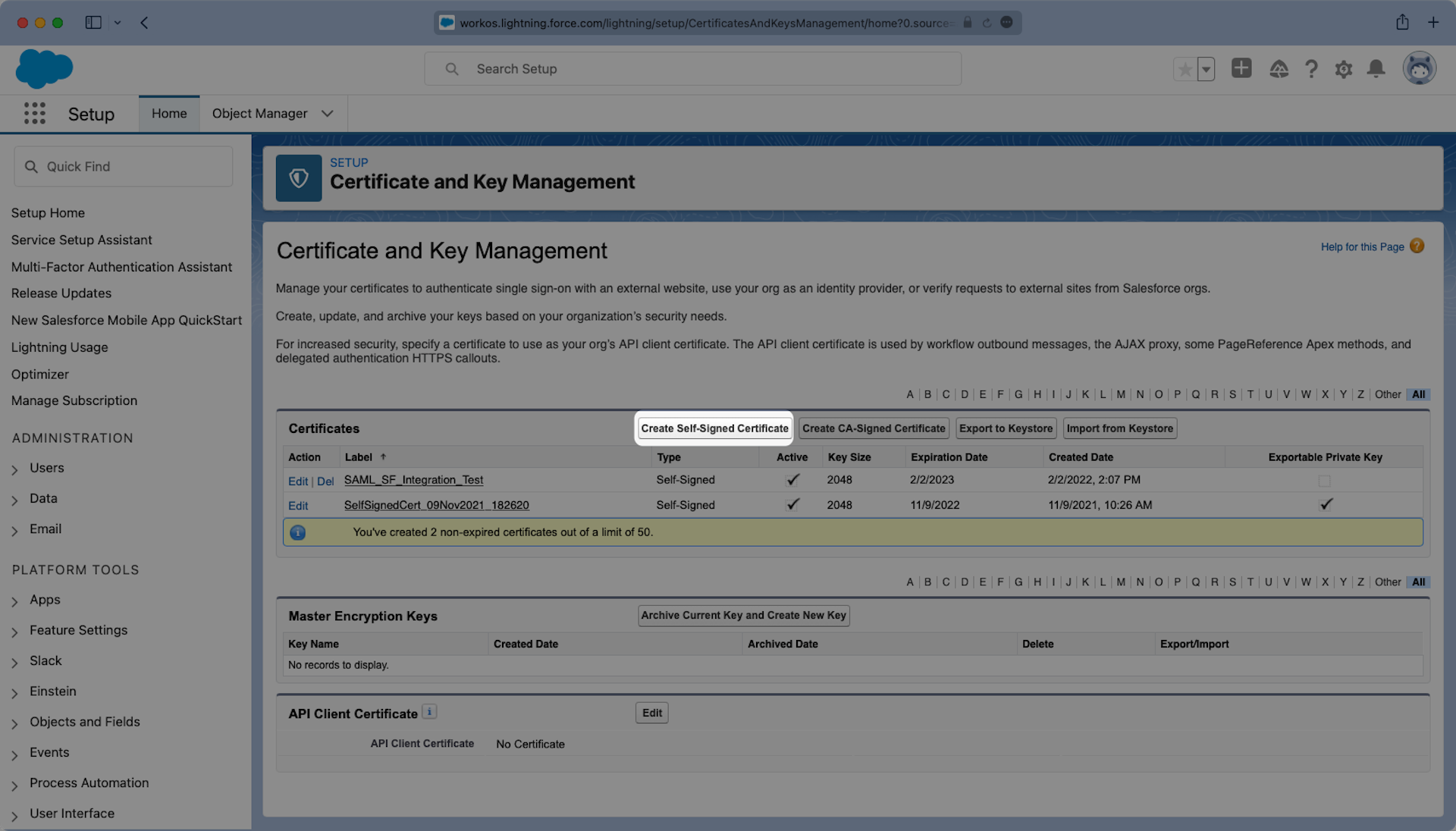Toggle Exportable Private Key for SAML_SF_Integration_Test
The image size is (1456, 831).
pos(1324,481)
